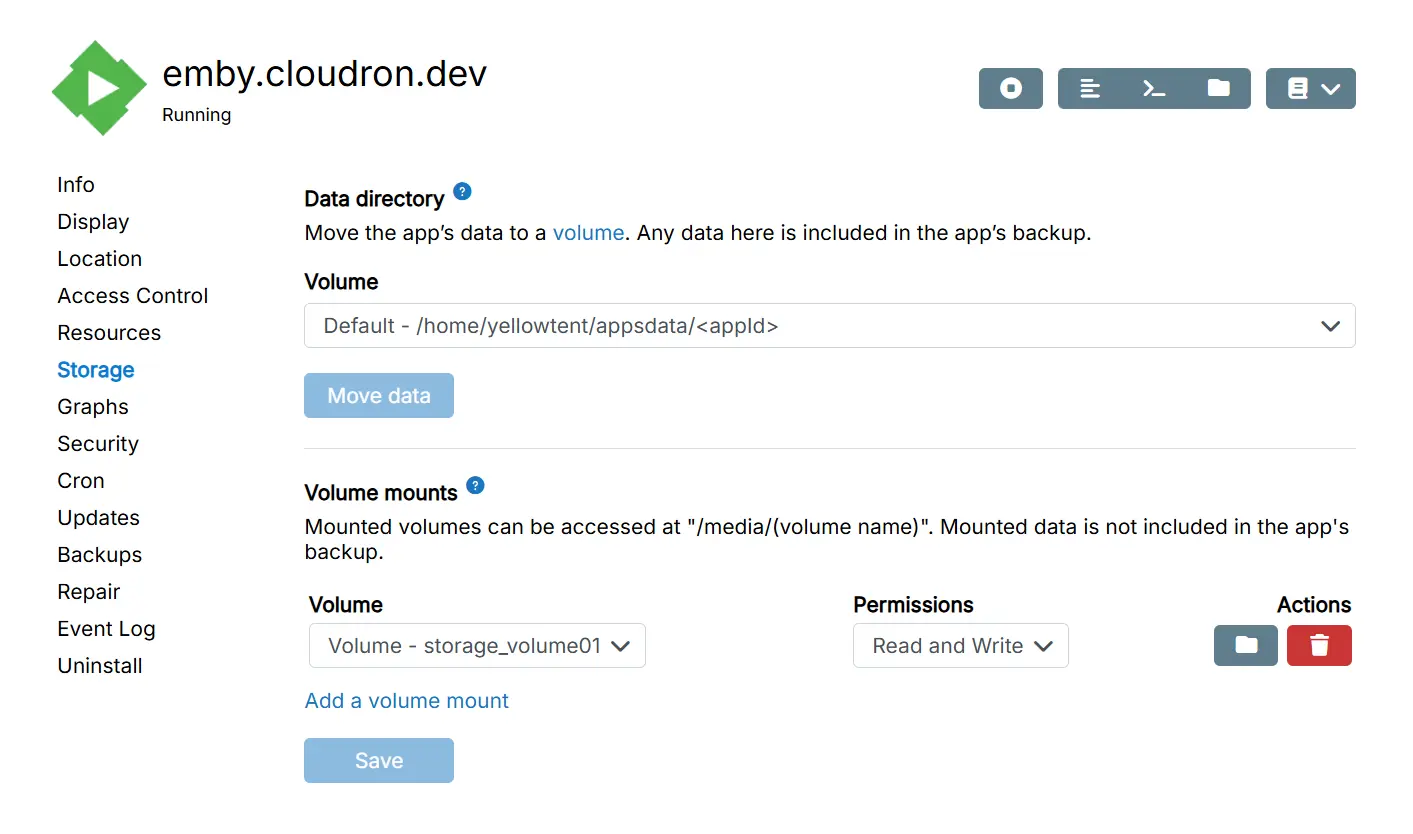Open the app logs icon

tap(1090, 88)
